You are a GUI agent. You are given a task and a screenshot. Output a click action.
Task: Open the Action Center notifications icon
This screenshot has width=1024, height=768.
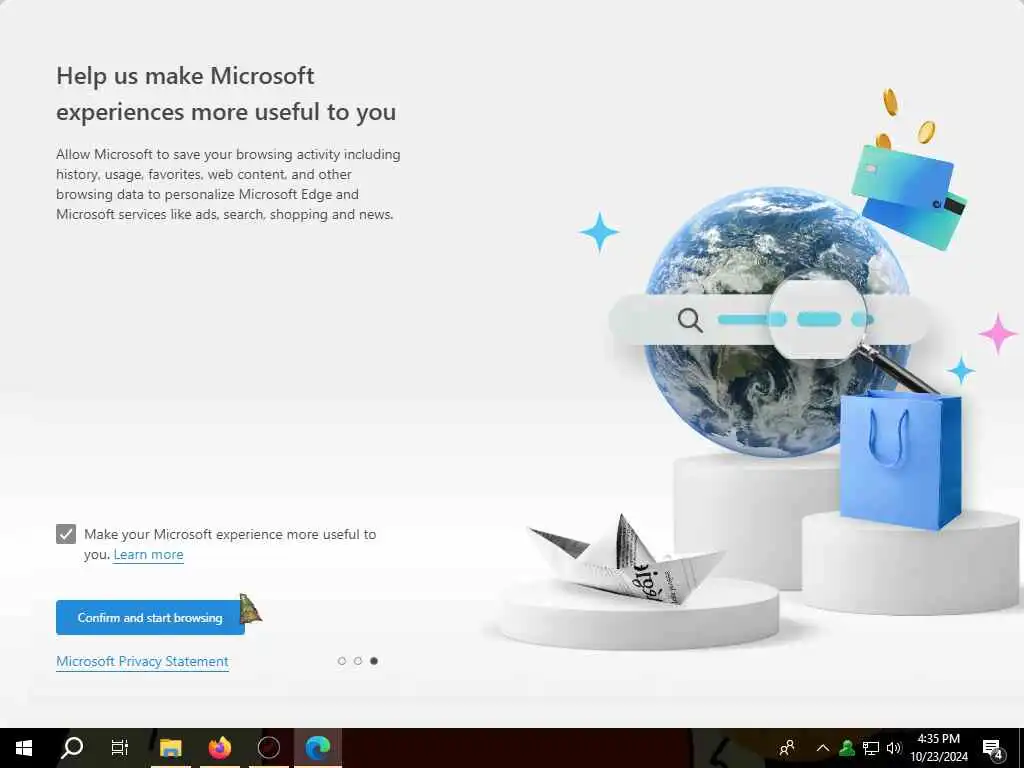(x=993, y=748)
